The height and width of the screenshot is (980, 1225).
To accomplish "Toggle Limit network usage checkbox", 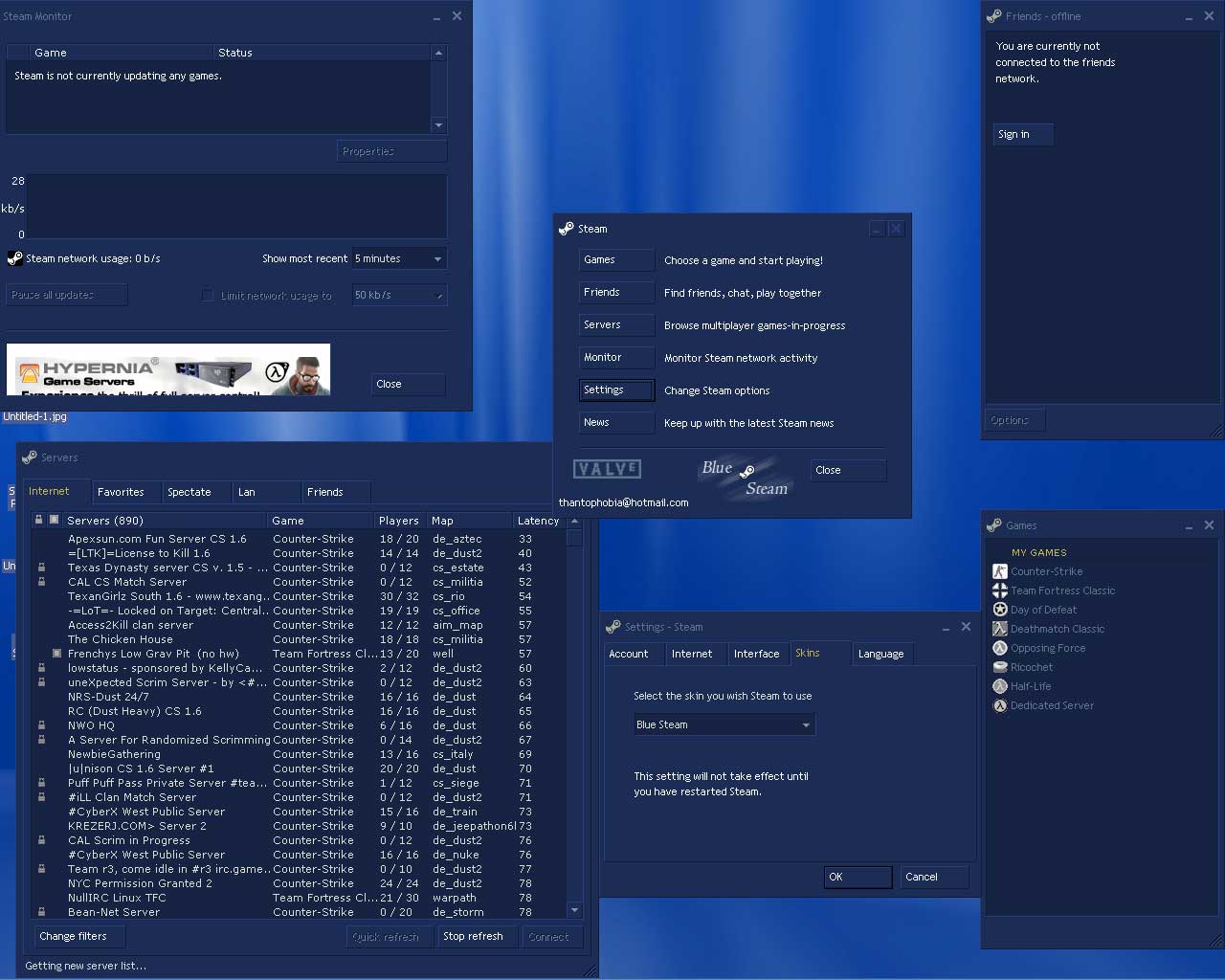I will click(207, 296).
